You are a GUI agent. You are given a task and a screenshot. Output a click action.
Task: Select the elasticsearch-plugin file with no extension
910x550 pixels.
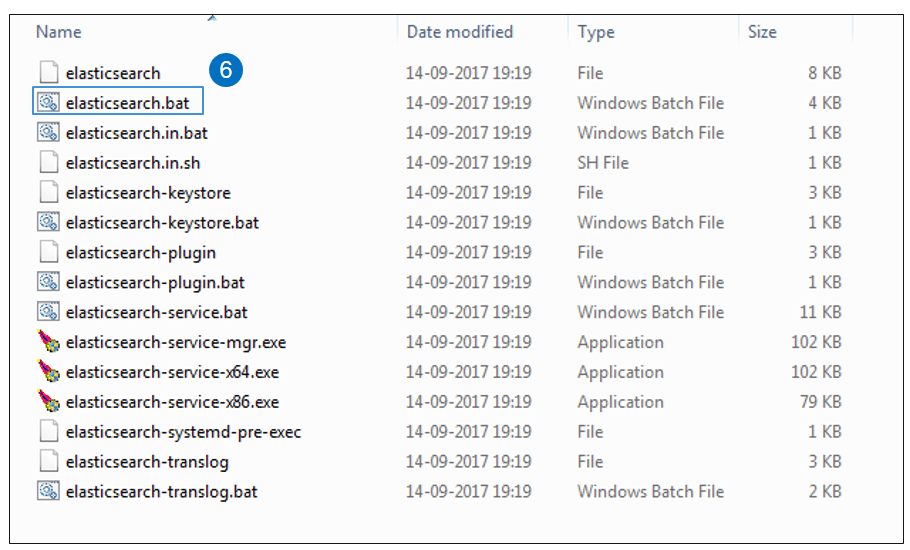140,252
